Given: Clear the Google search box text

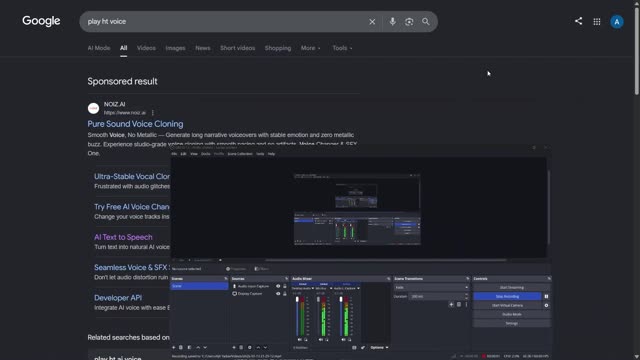Looking at the screenshot, I should pyautogui.click(x=372, y=22).
